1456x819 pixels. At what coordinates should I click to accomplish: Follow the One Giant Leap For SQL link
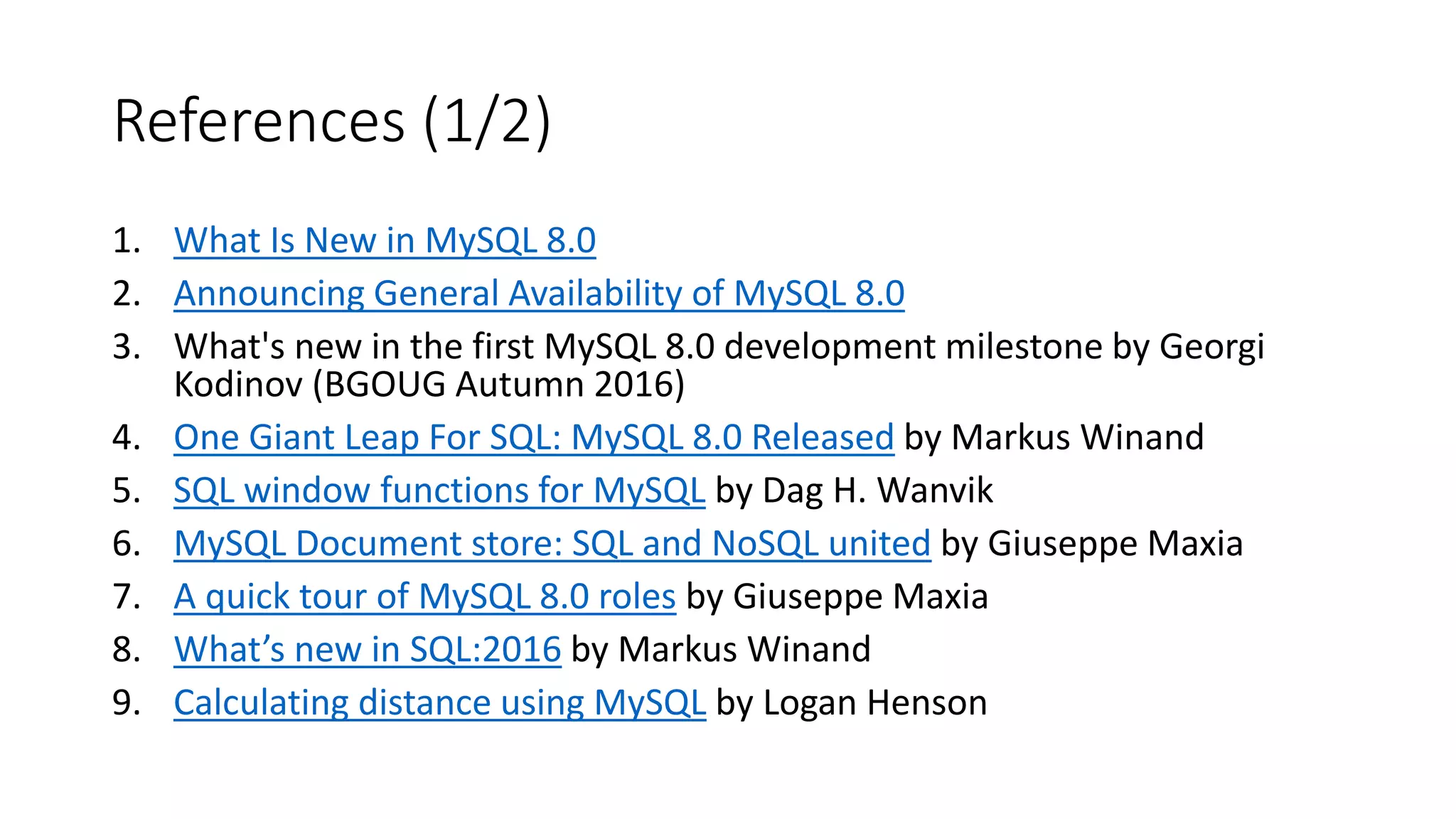[533, 437]
